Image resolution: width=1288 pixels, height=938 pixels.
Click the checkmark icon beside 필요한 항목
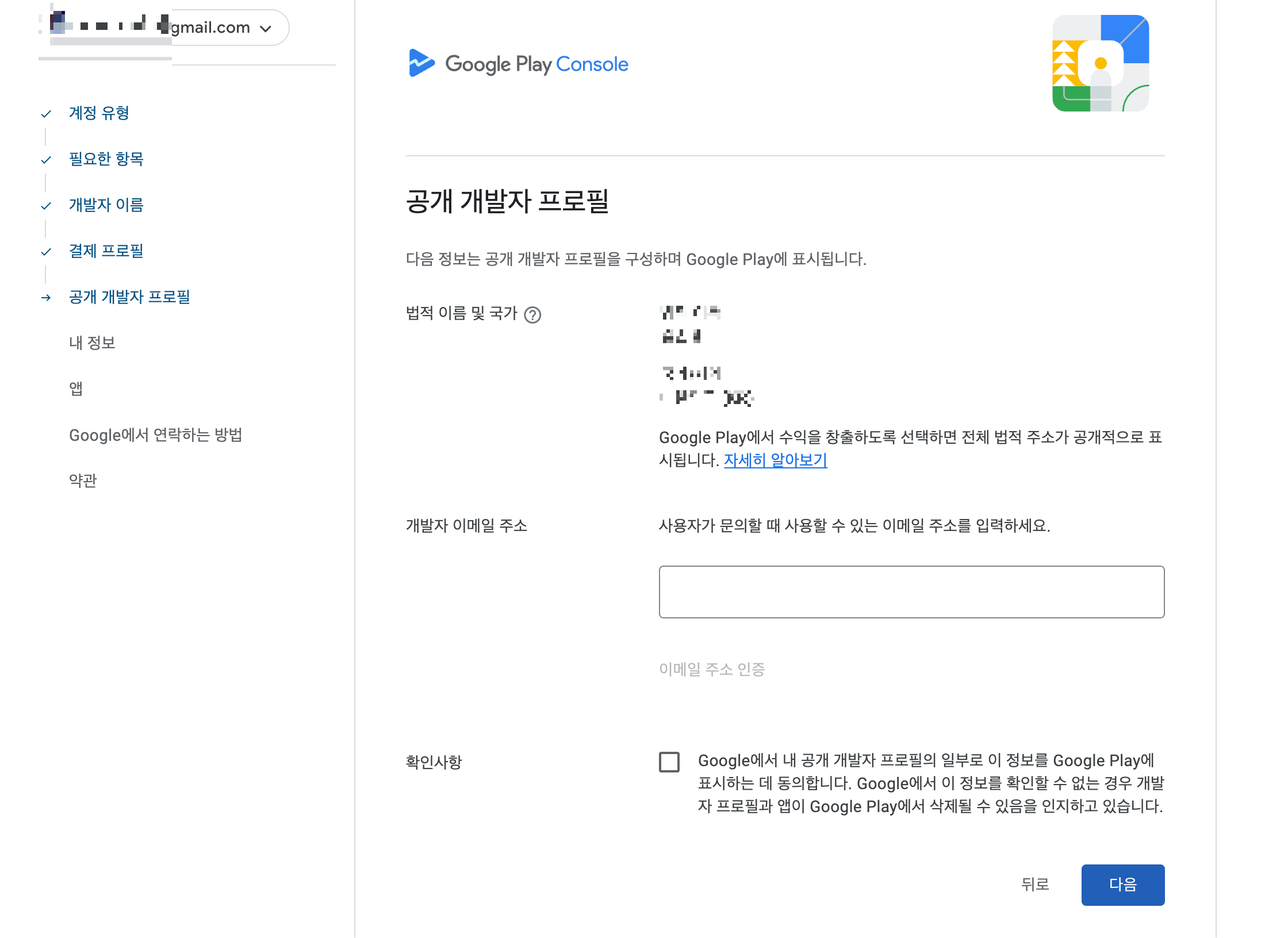pos(46,160)
